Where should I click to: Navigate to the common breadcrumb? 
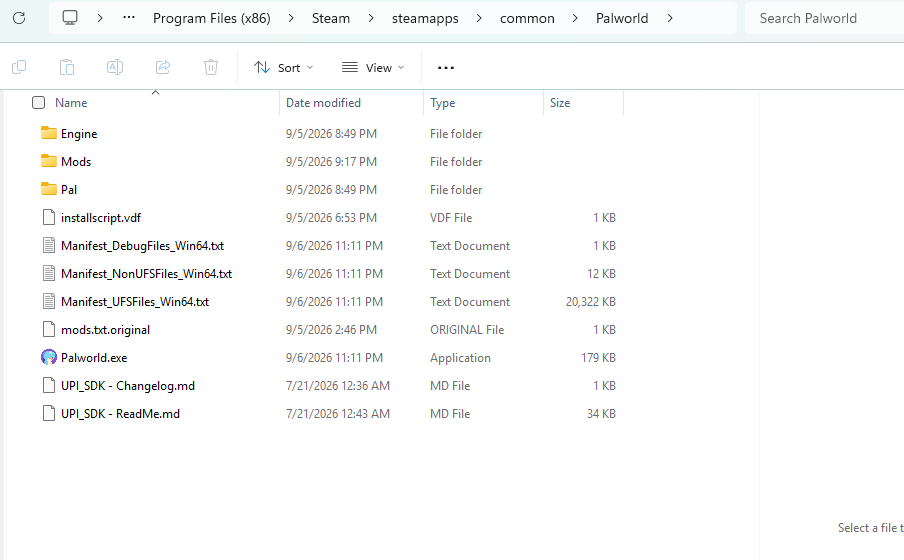pos(527,18)
